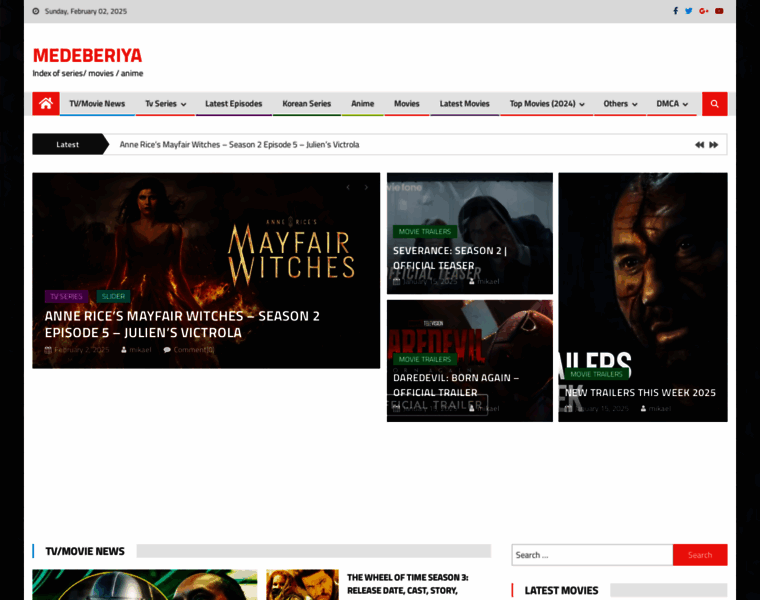Open the Facebook social icon
Viewport: 760px width, 600px height.
pyautogui.click(x=675, y=11)
